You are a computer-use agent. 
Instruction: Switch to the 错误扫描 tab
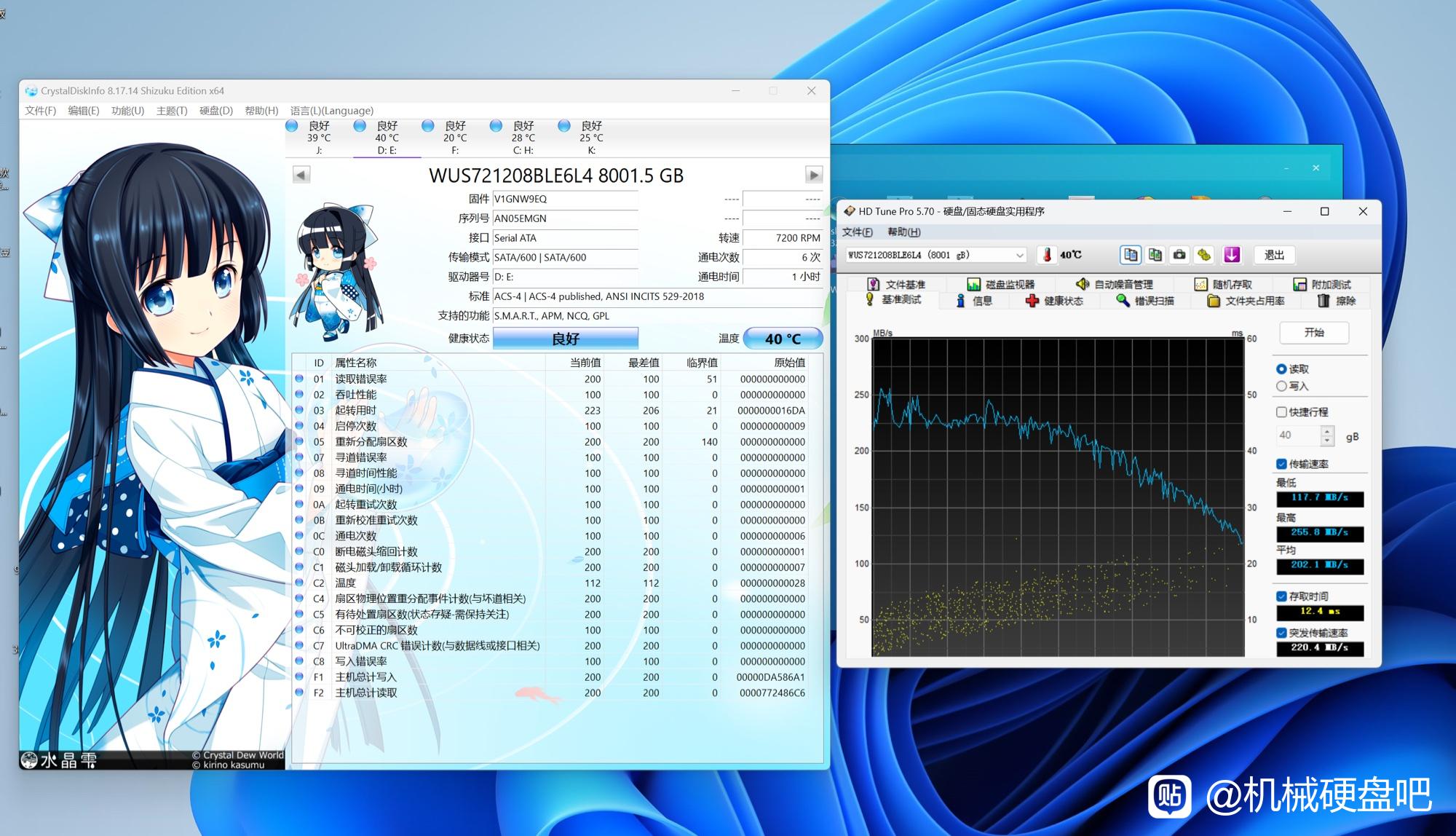(1145, 301)
